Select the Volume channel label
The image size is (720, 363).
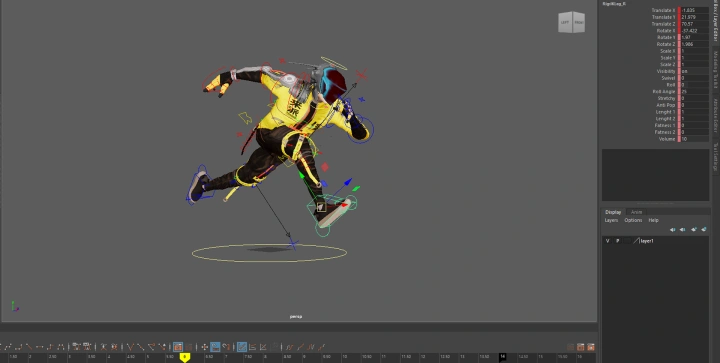click(x=667, y=139)
